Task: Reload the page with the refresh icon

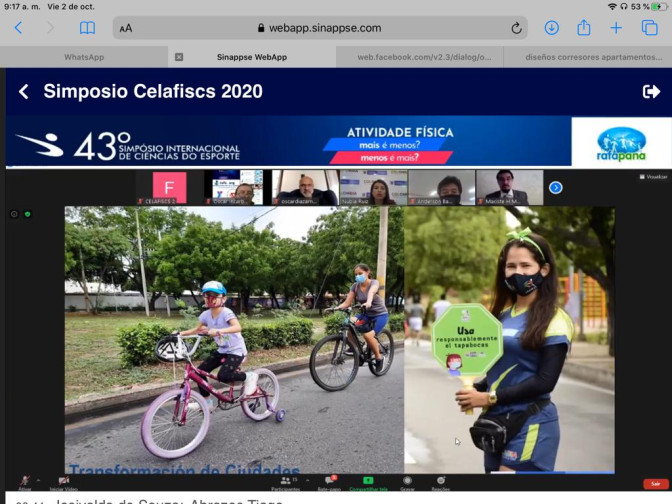Action: 517,28
